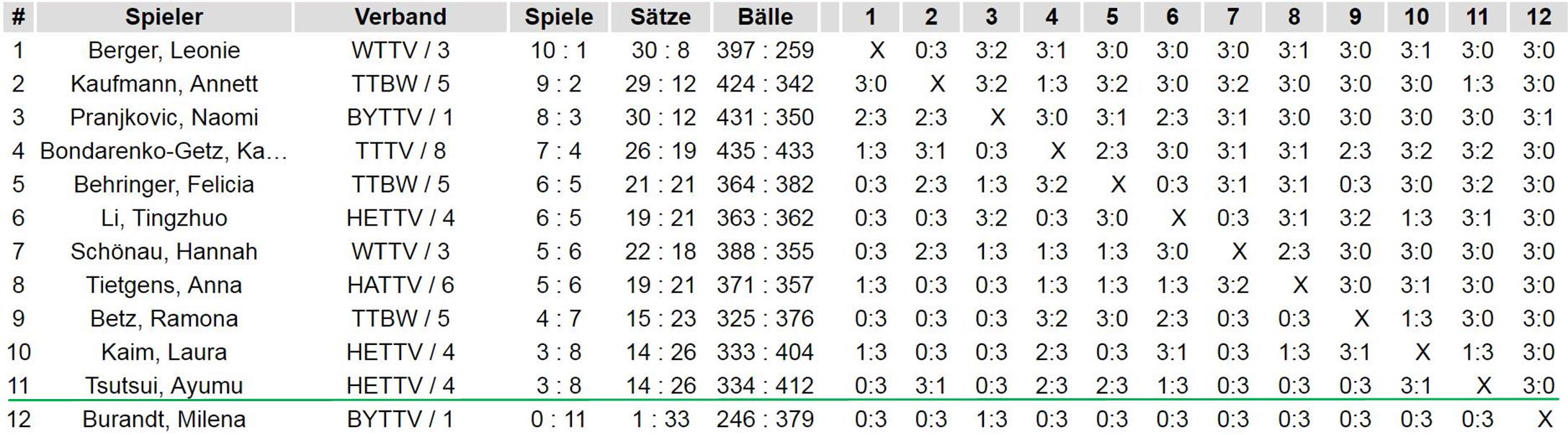Click the Bälle column header
Image resolution: width=1568 pixels, height=435 pixels.
point(765,17)
